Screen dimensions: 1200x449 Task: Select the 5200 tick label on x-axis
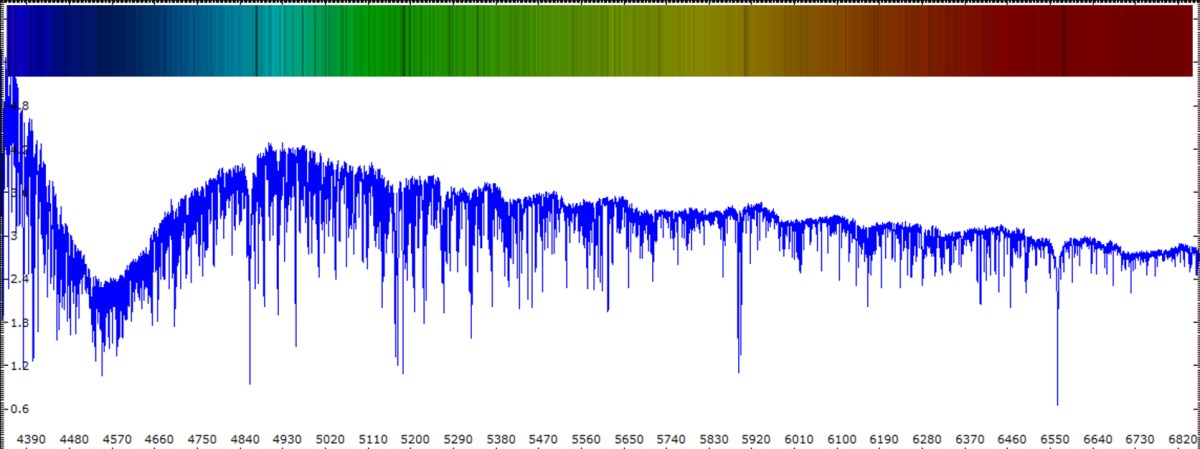[415, 438]
